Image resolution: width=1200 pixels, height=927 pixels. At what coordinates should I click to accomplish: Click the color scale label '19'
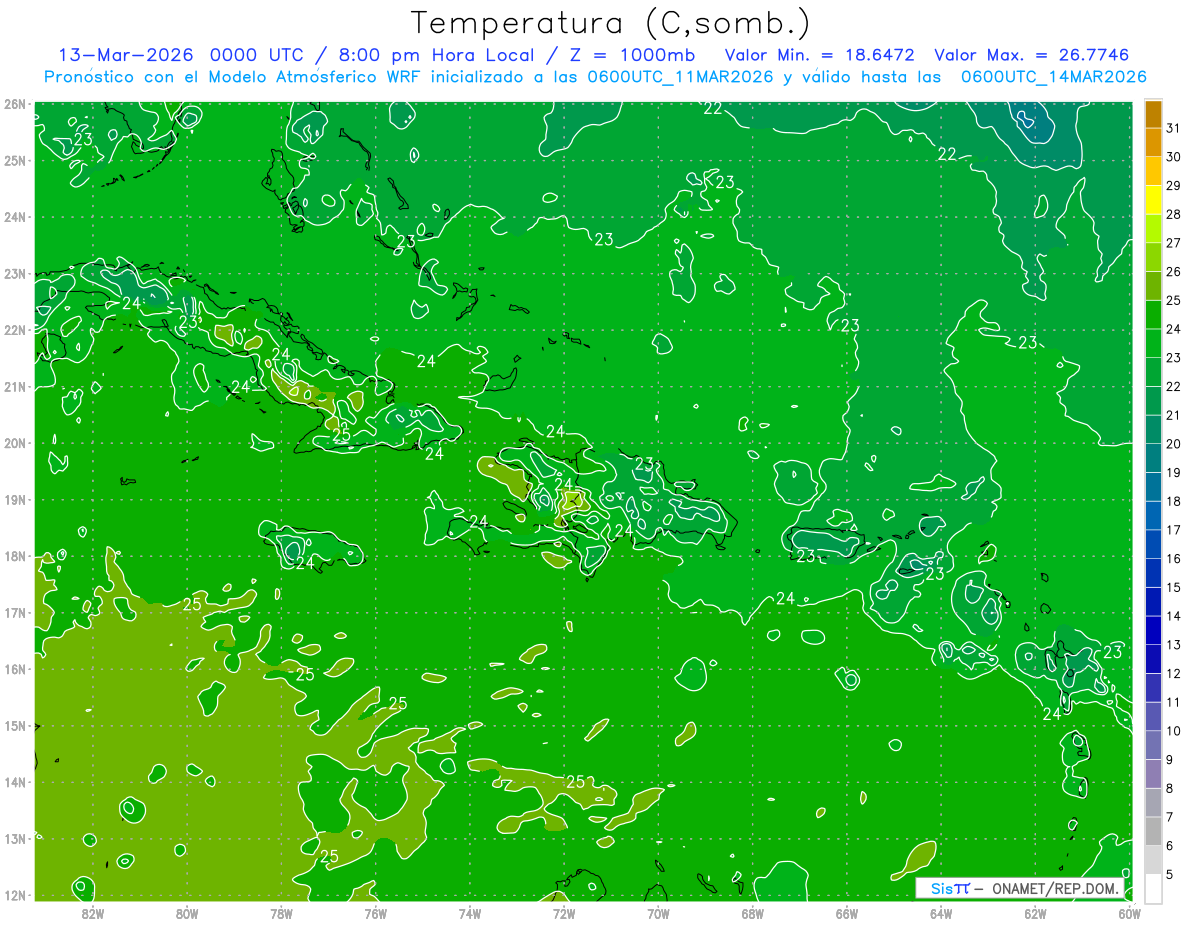pos(1174,473)
